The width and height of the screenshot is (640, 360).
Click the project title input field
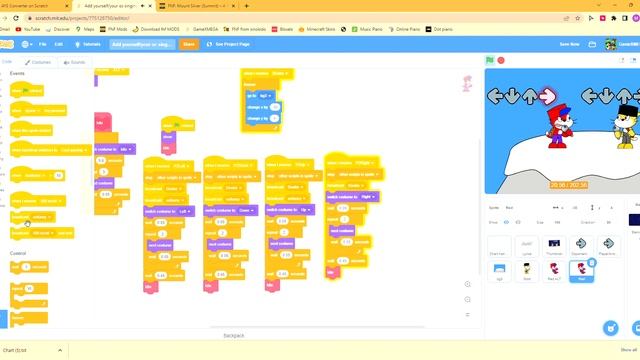(x=142, y=44)
